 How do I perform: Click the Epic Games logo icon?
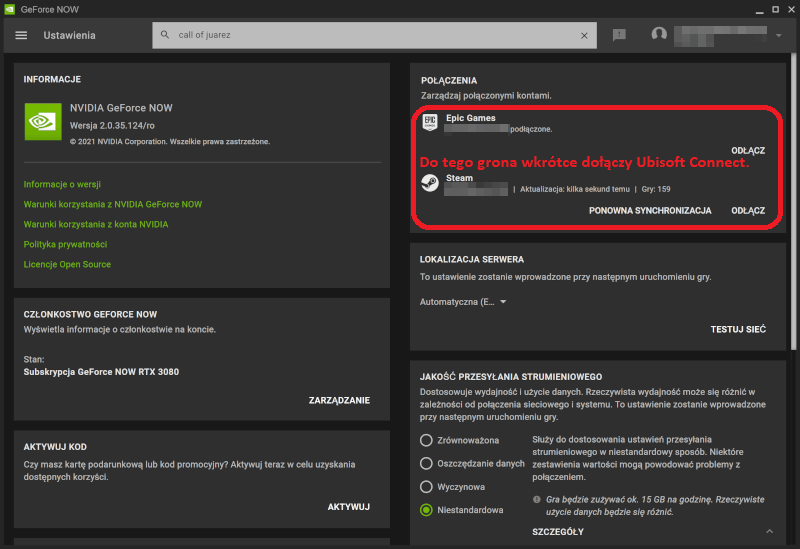[x=430, y=122]
